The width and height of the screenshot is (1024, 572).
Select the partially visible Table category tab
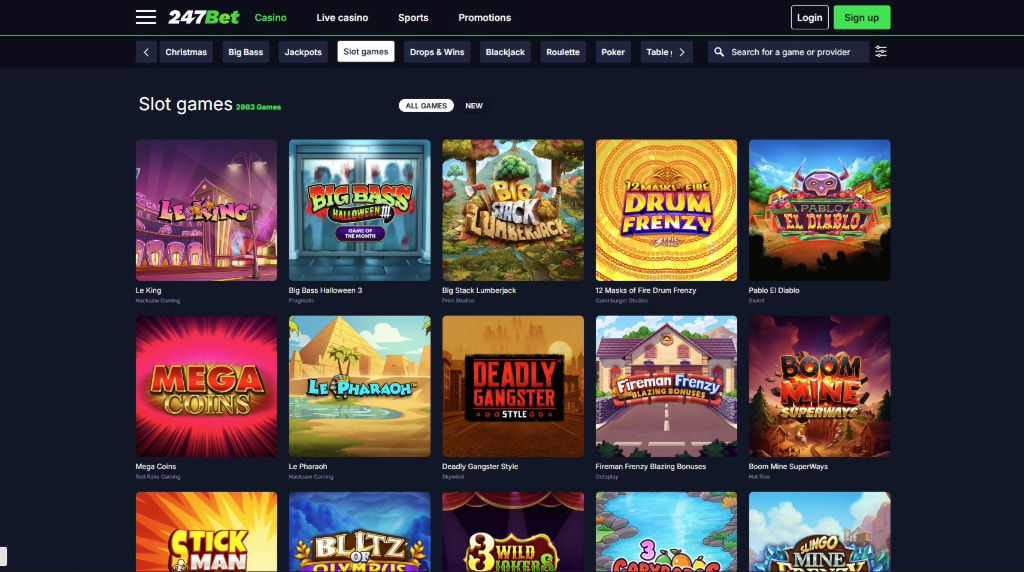(656, 52)
